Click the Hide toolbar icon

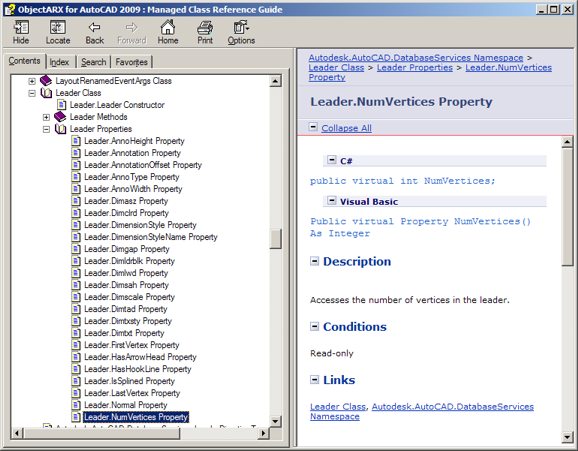(x=21, y=27)
